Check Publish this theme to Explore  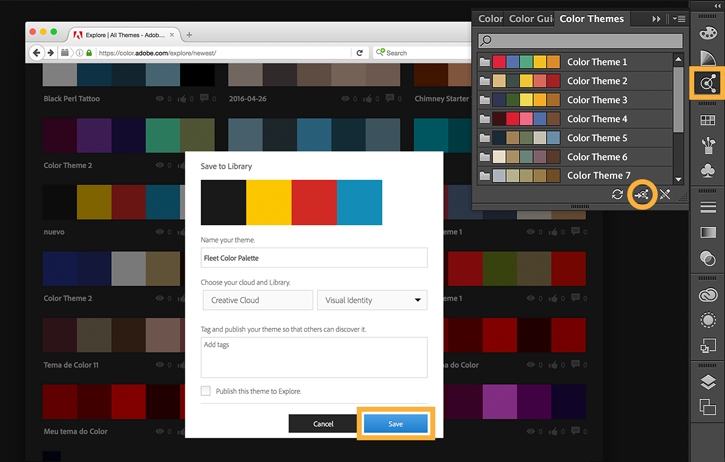(206, 391)
